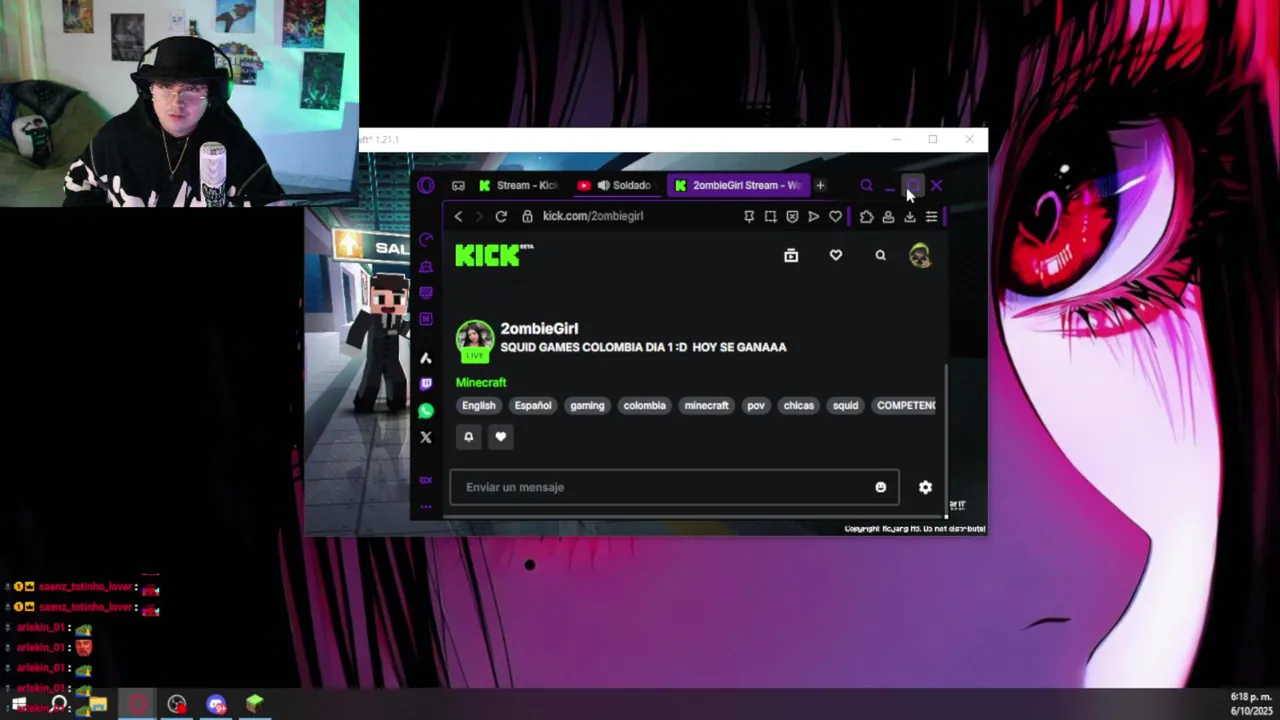1280x720 pixels.
Task: Go back with the browser back arrow
Action: (x=458, y=216)
